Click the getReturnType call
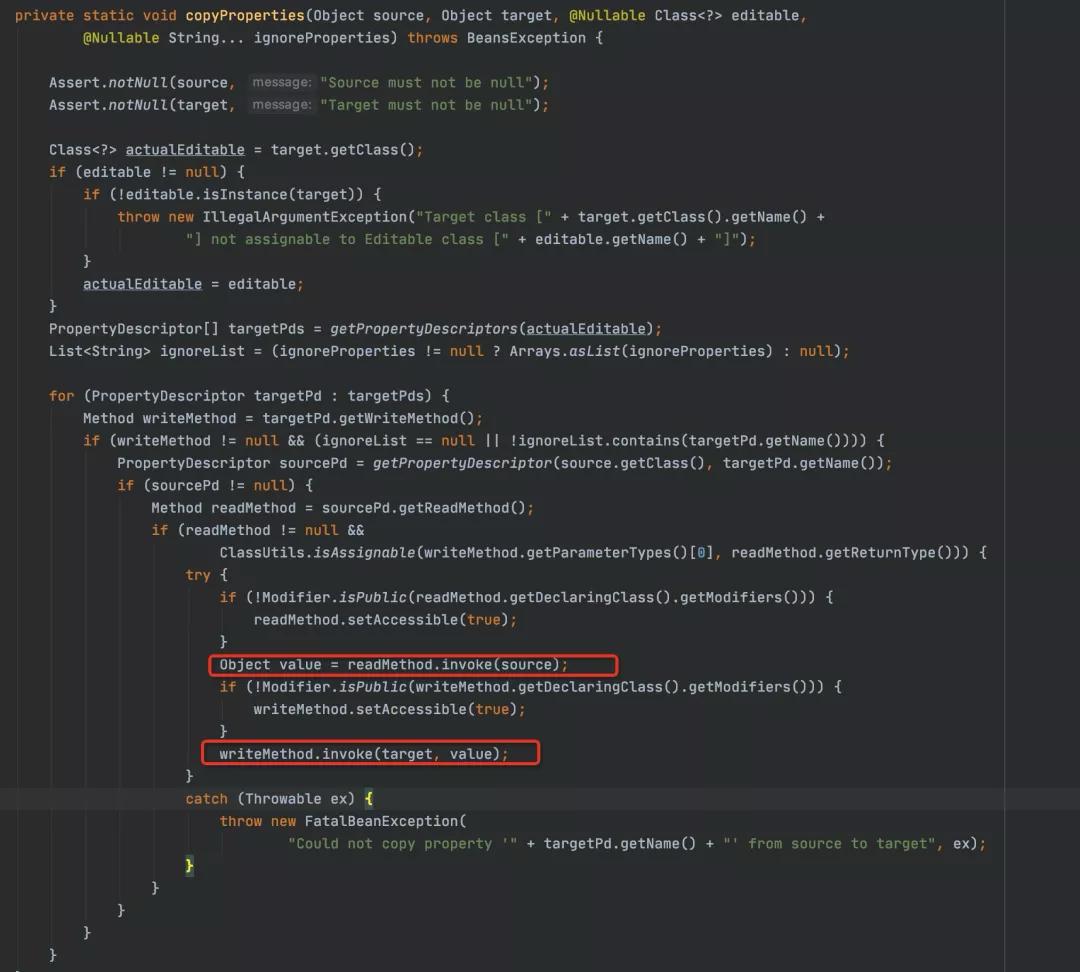Viewport: 1080px width, 972px height. [x=884, y=552]
